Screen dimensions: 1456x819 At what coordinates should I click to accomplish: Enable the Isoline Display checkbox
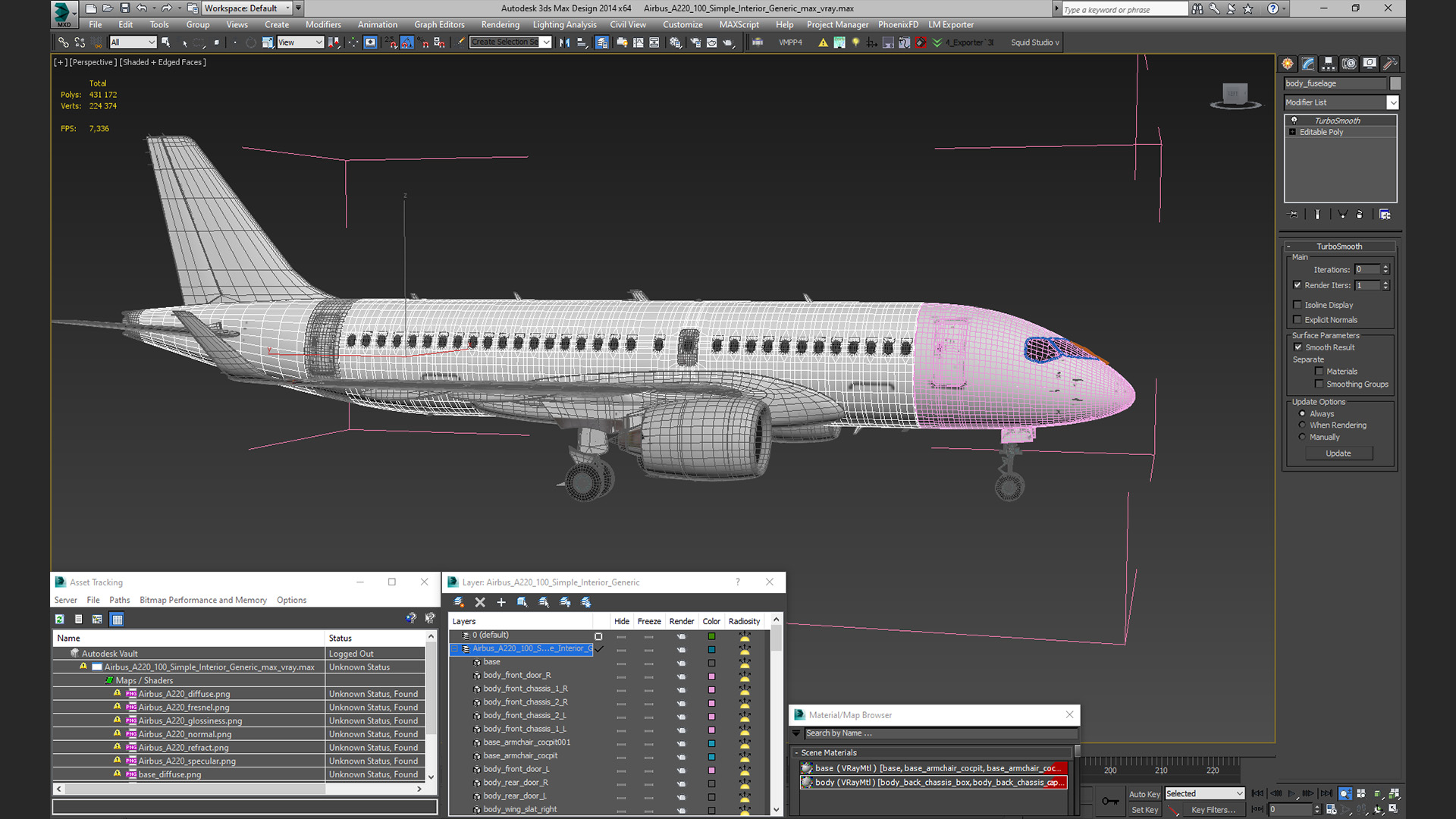tap(1298, 305)
